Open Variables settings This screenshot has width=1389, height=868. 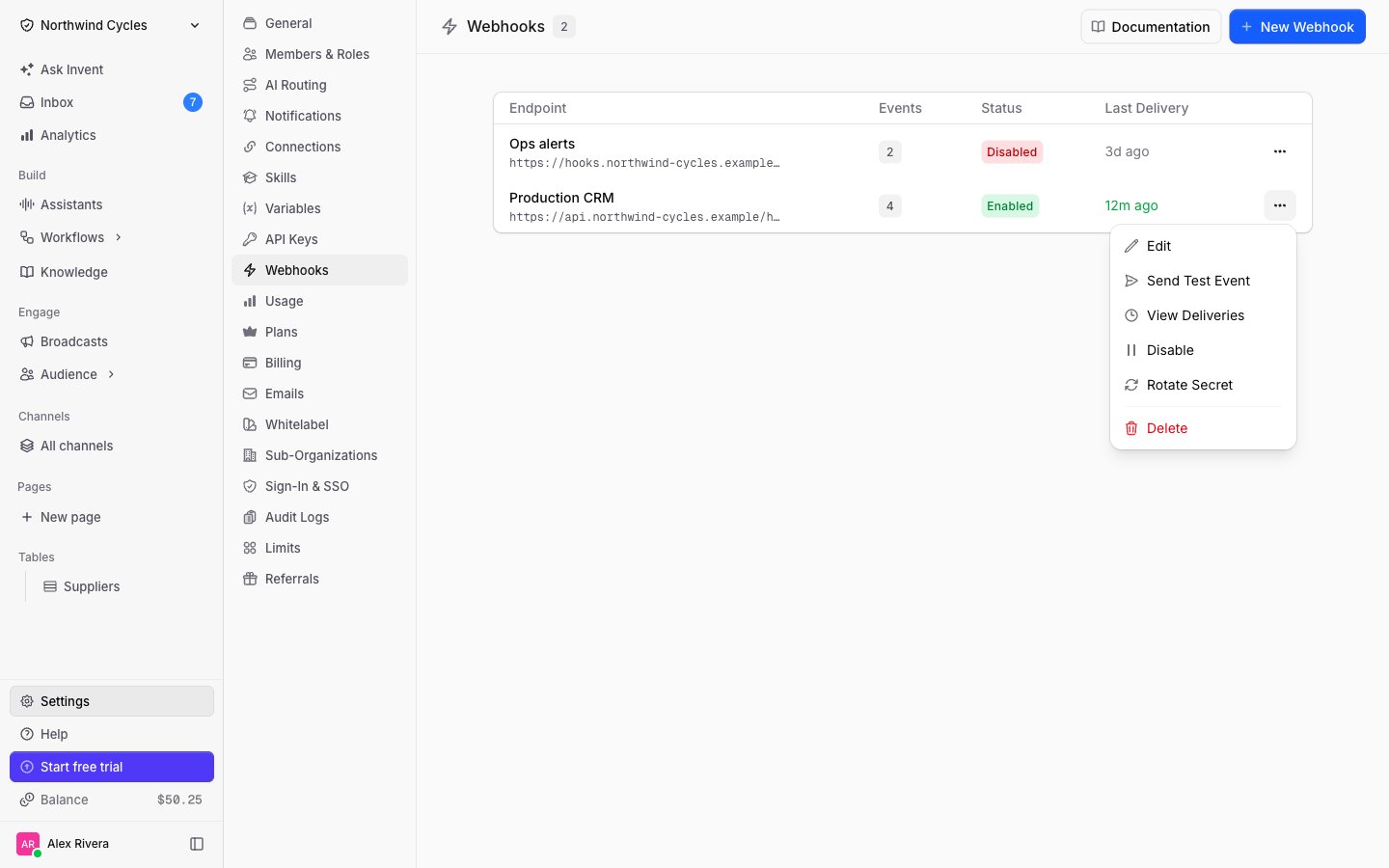(x=319, y=208)
